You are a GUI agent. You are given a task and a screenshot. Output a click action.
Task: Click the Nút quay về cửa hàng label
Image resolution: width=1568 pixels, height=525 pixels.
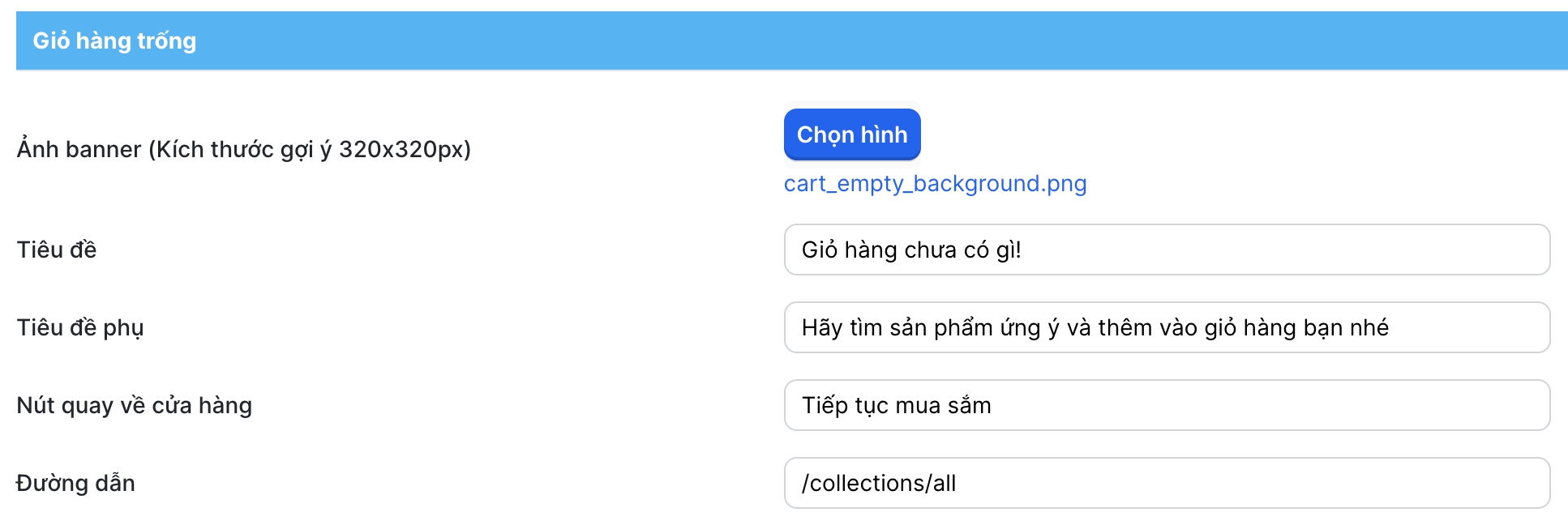click(135, 405)
